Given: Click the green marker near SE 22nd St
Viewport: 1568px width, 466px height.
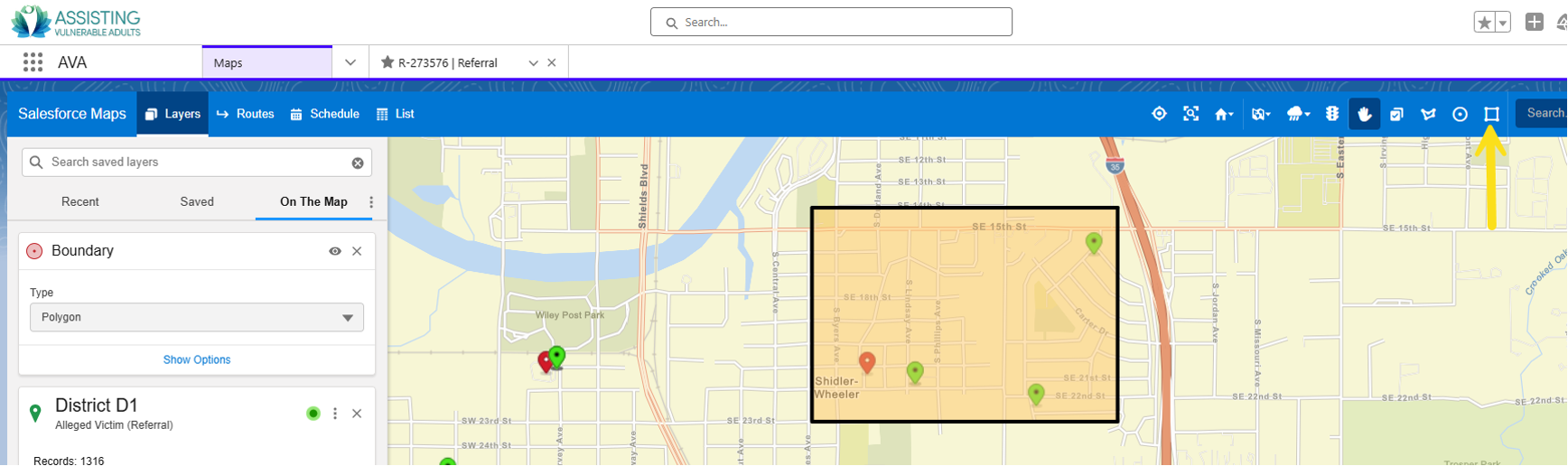Looking at the screenshot, I should (1036, 393).
